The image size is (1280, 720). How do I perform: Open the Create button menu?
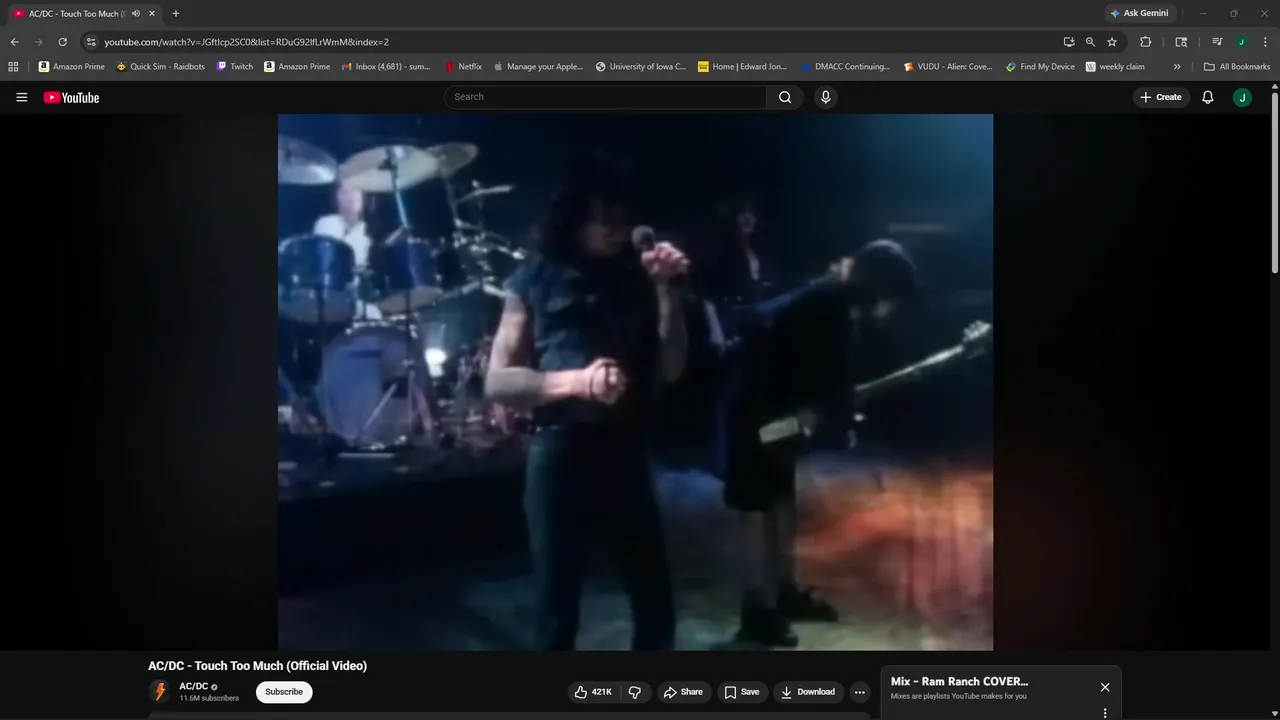coord(1161,97)
